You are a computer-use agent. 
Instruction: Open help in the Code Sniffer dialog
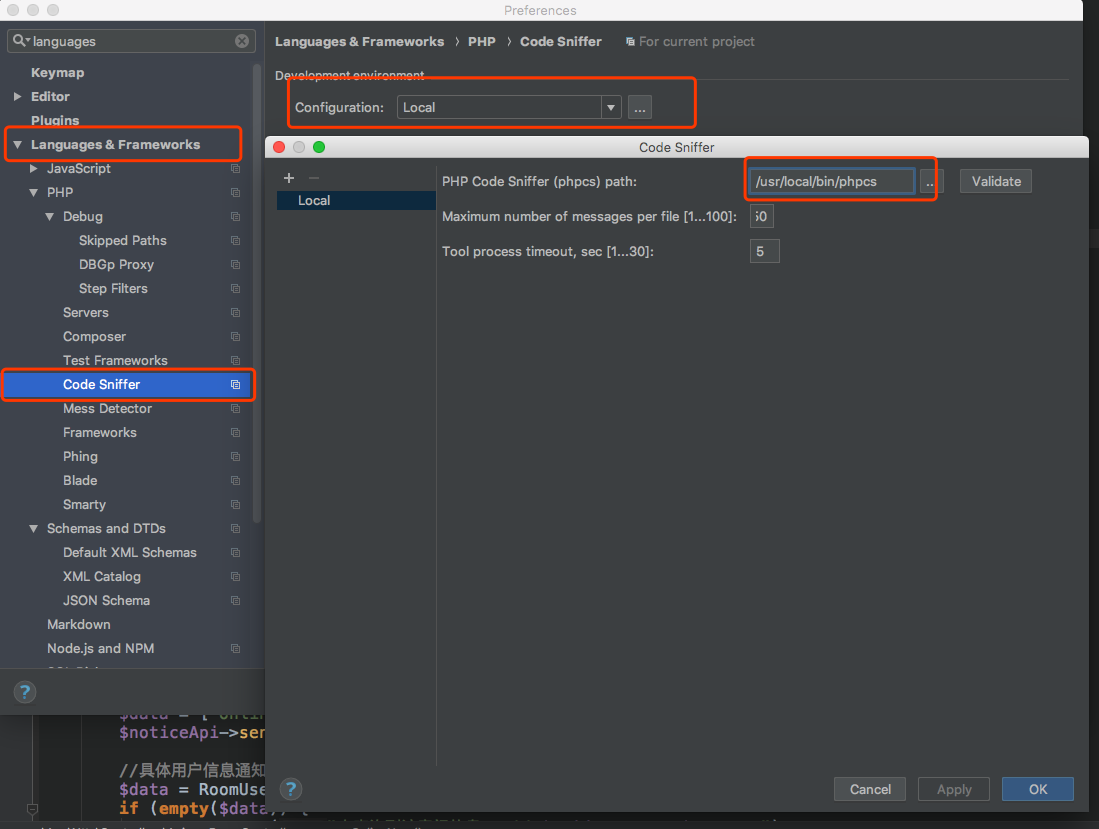tap(291, 789)
